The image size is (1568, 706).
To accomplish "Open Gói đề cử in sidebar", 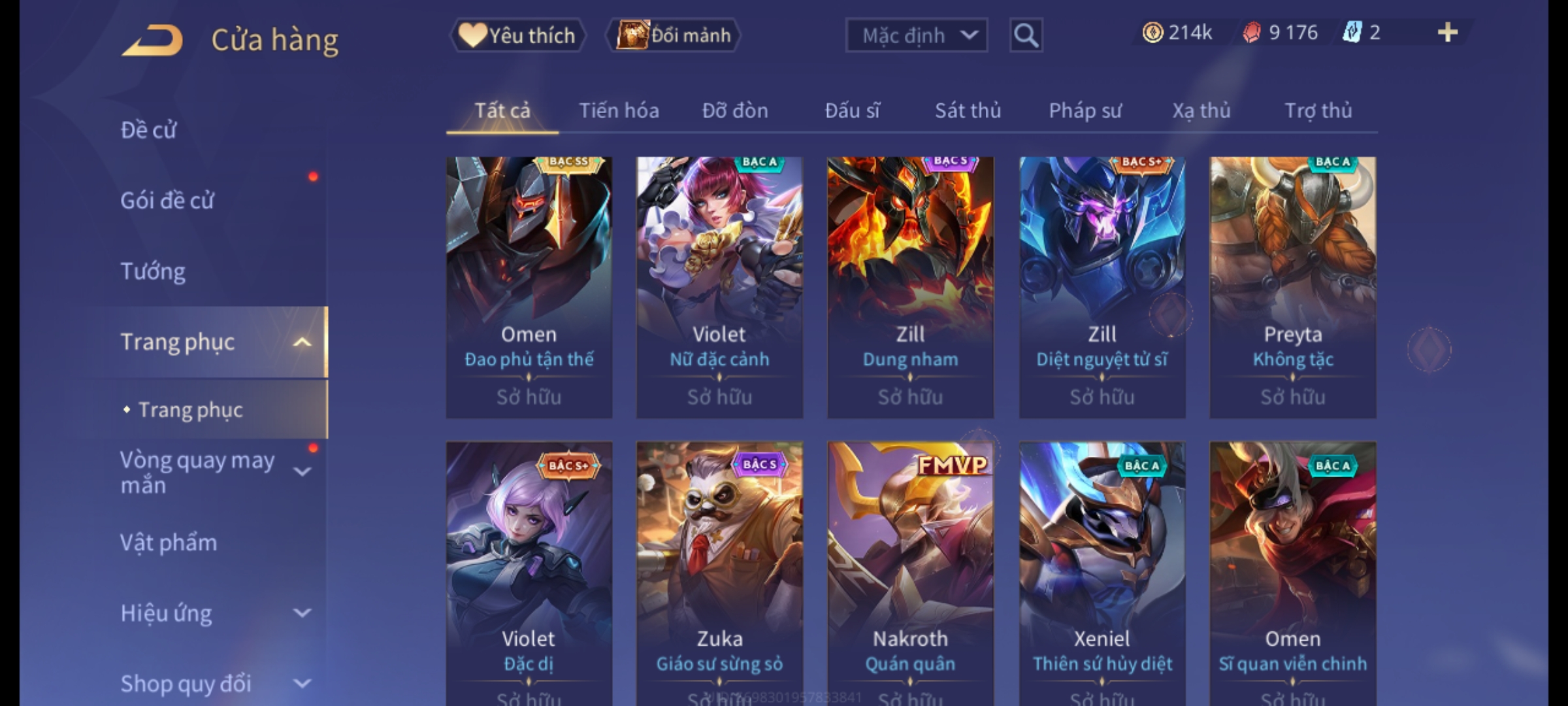I will [167, 200].
